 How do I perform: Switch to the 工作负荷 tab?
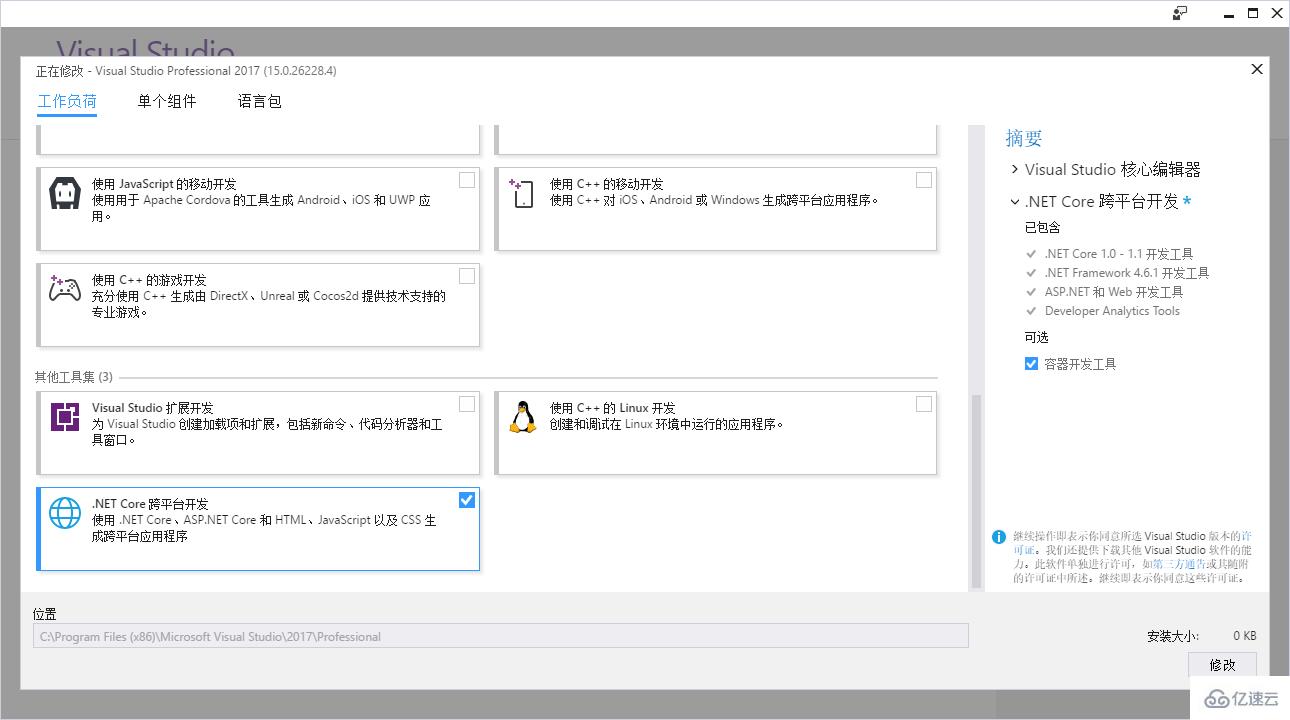coord(67,101)
